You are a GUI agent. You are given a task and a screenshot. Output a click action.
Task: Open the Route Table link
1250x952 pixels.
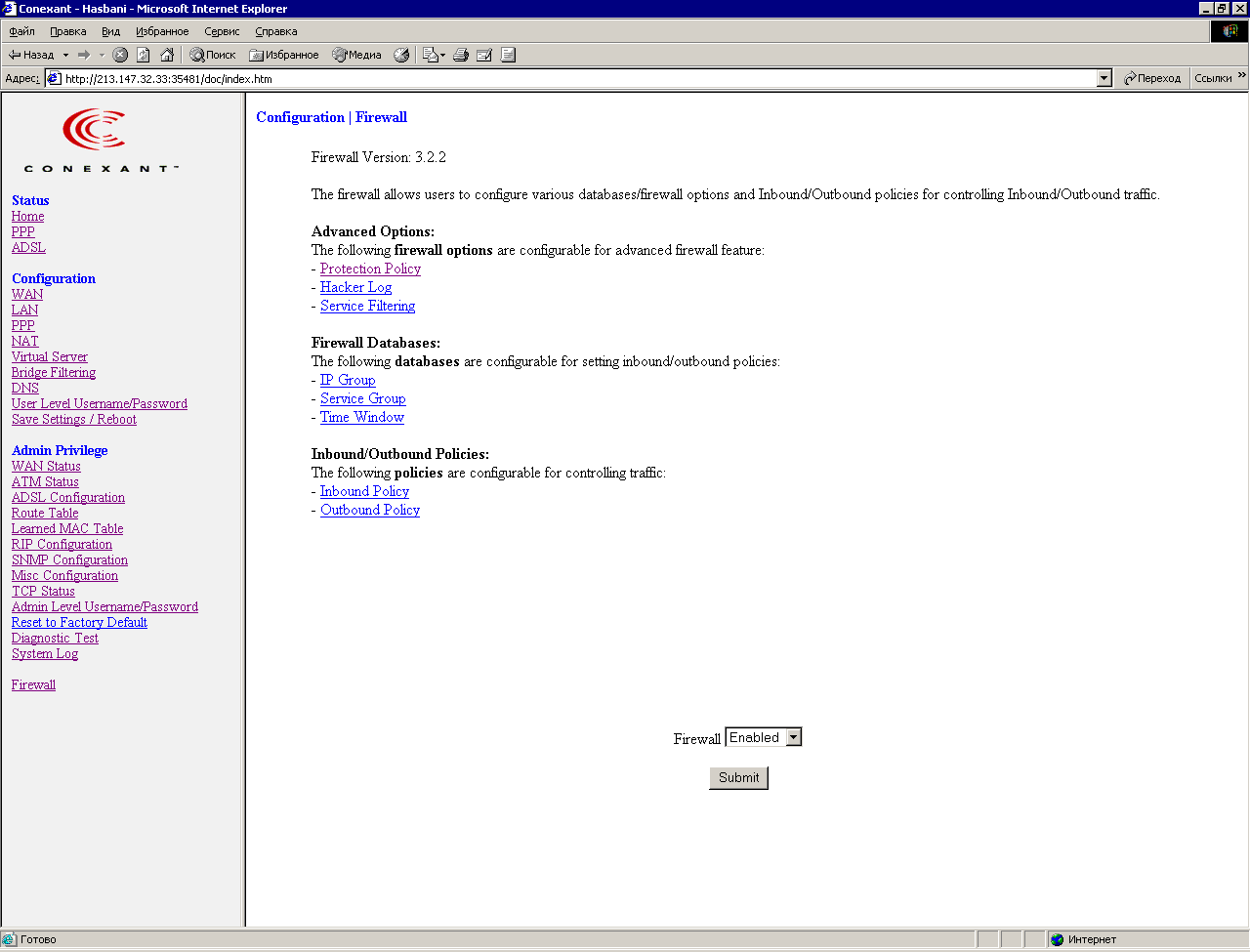45,513
